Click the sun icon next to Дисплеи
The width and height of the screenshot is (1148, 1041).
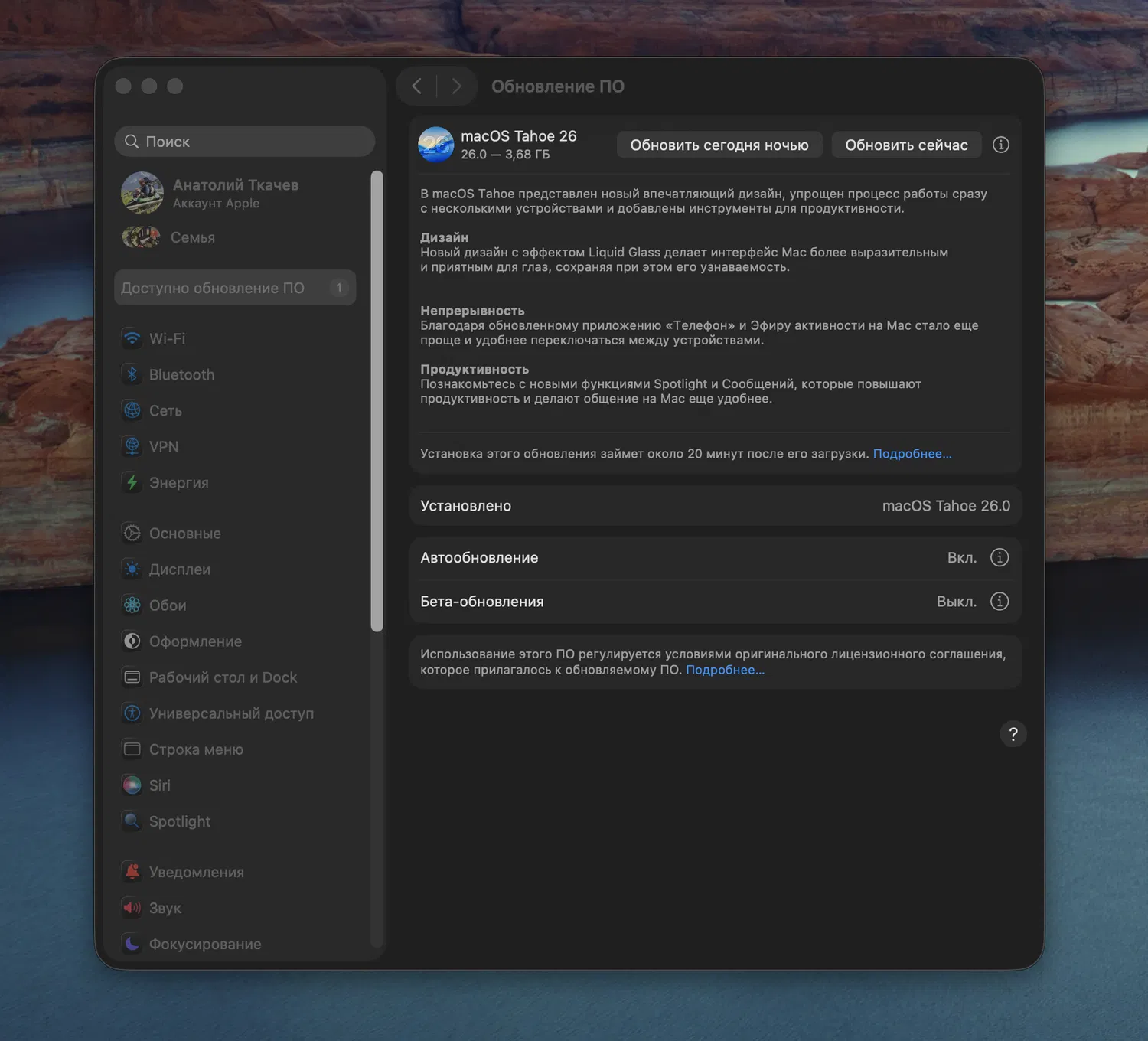pyautogui.click(x=132, y=569)
